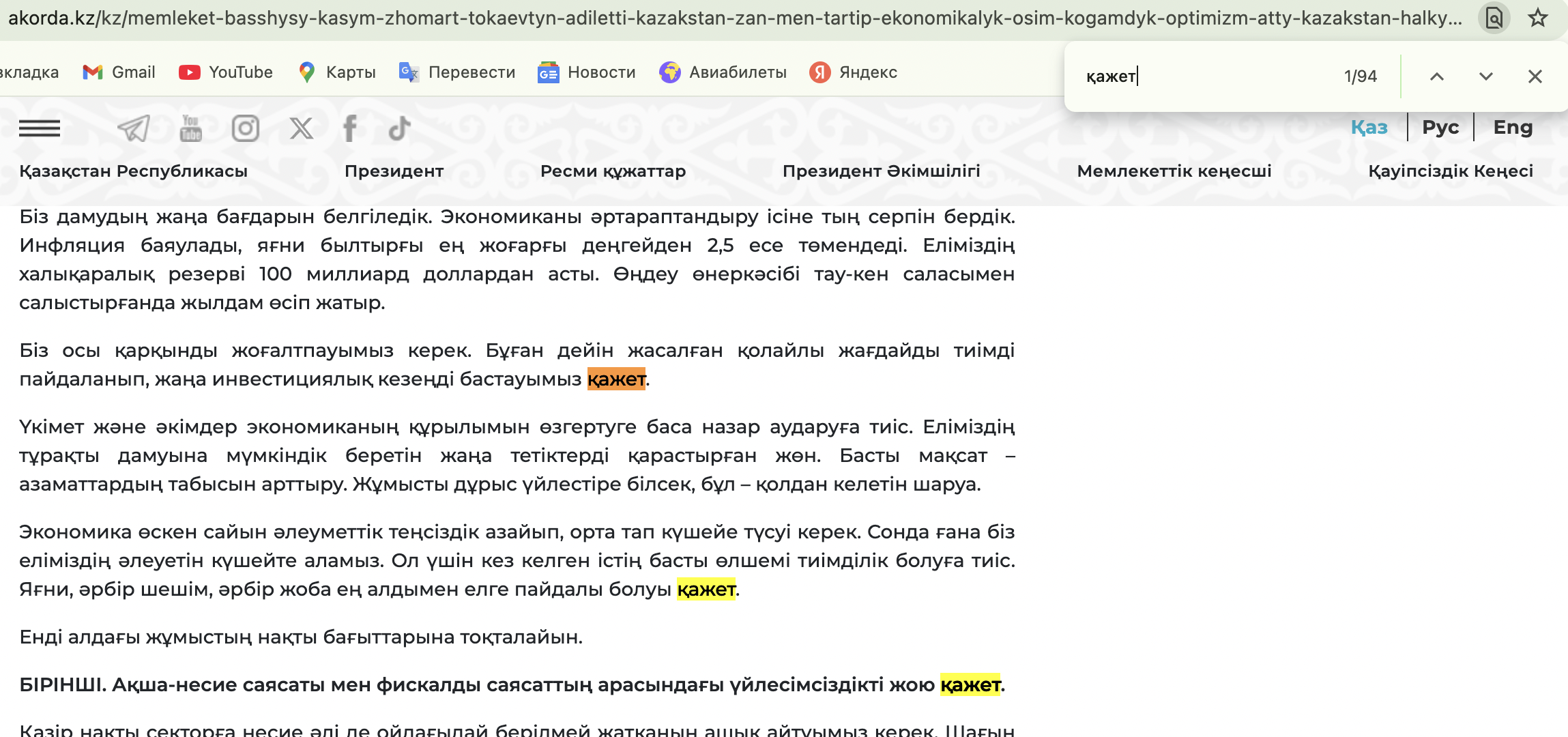Open the Gmail bookmark
The image size is (1568, 737).
click(119, 72)
